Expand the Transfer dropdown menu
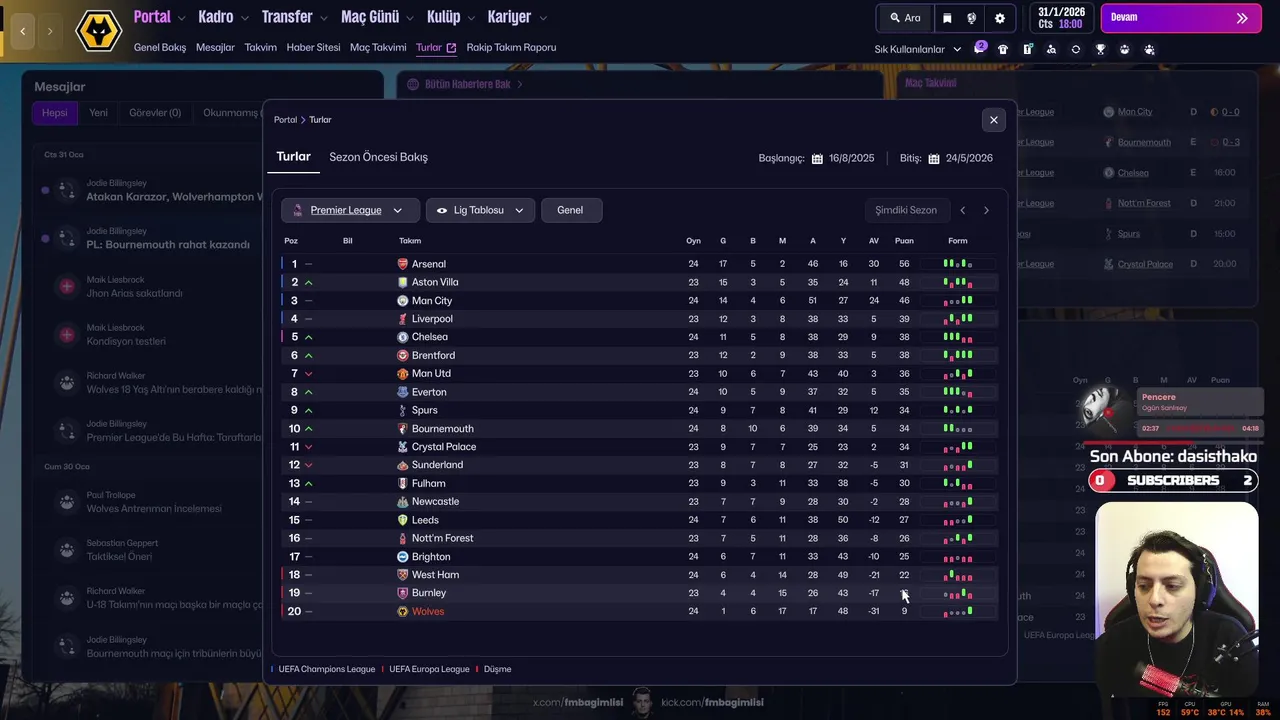Screen dimensions: 1280x720 tap(294, 17)
